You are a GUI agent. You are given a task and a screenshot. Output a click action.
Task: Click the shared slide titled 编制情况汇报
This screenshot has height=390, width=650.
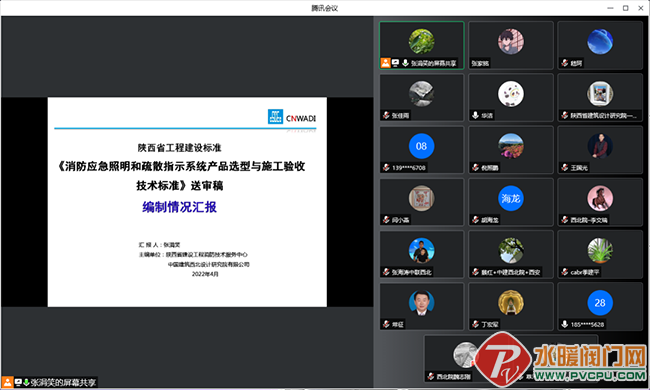click(x=187, y=202)
